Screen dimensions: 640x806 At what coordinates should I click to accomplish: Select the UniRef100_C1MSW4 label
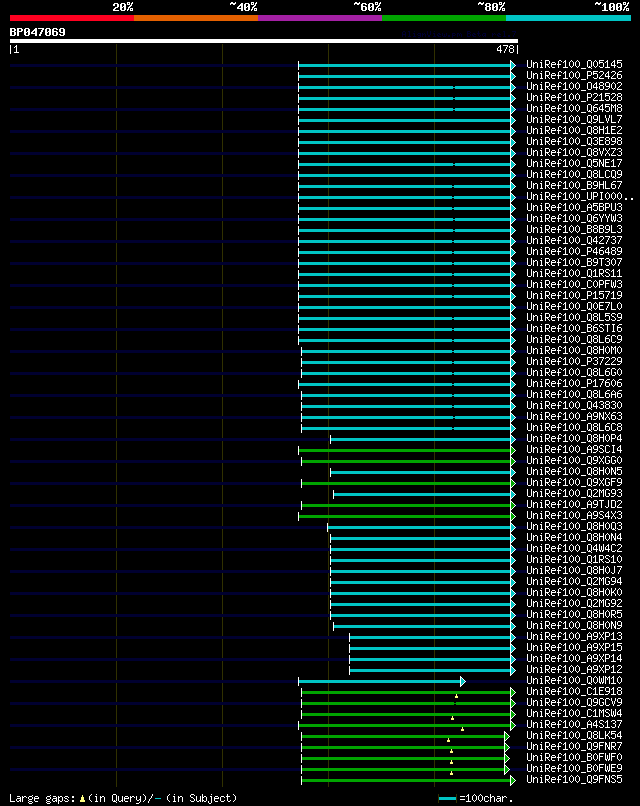pyautogui.click(x=574, y=713)
